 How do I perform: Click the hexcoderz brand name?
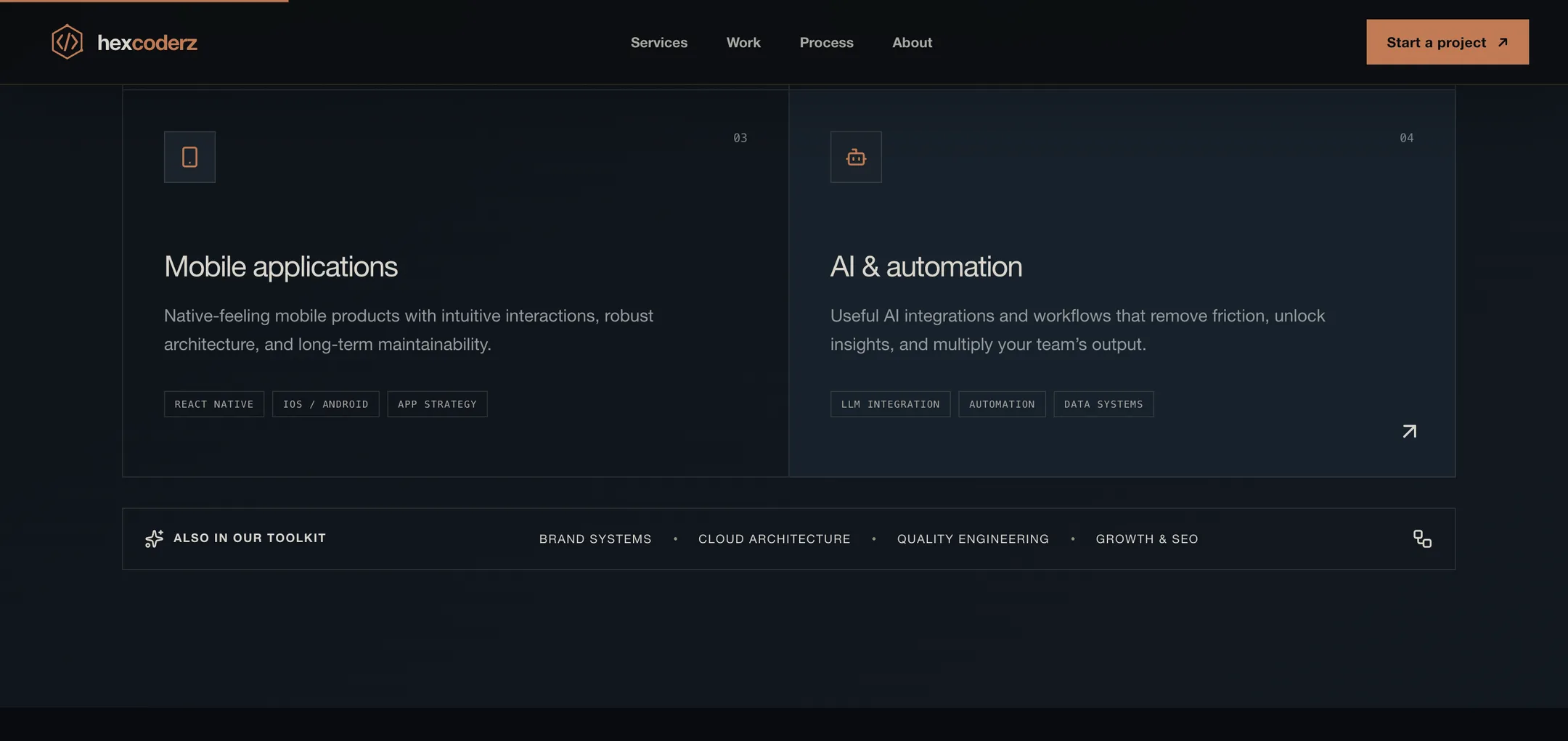(147, 43)
